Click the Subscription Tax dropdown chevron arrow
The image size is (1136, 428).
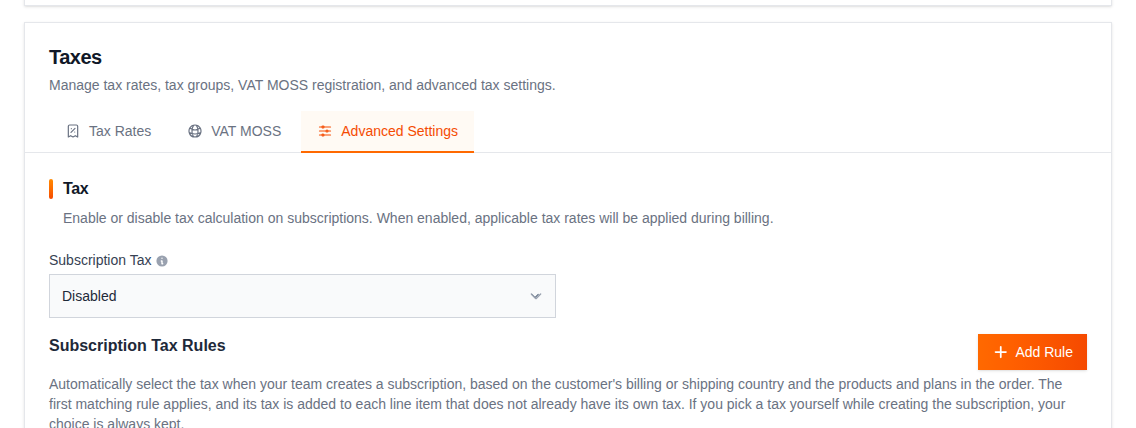536,295
